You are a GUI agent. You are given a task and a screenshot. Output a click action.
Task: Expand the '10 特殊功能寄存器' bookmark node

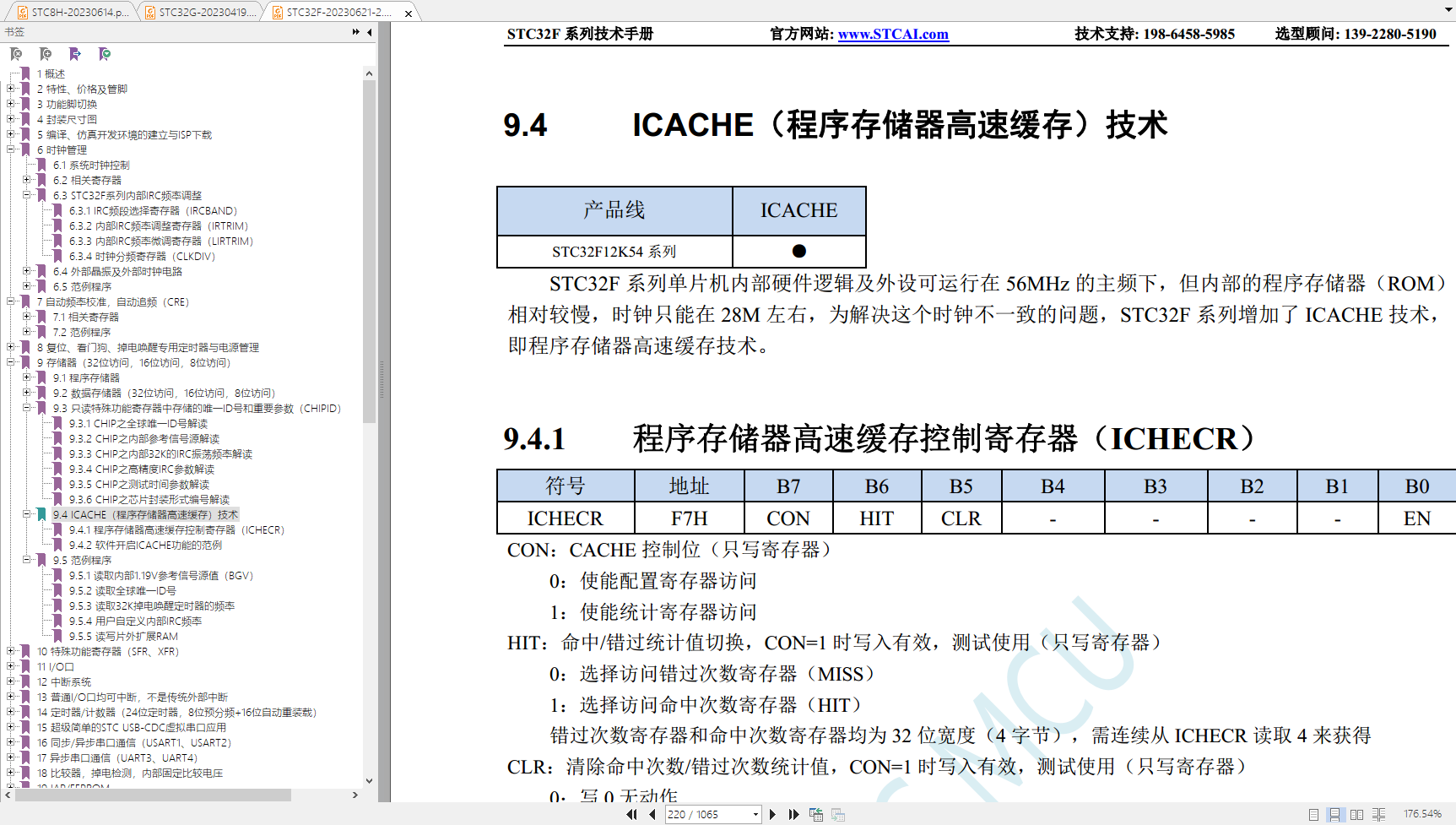pyautogui.click(x=11, y=651)
